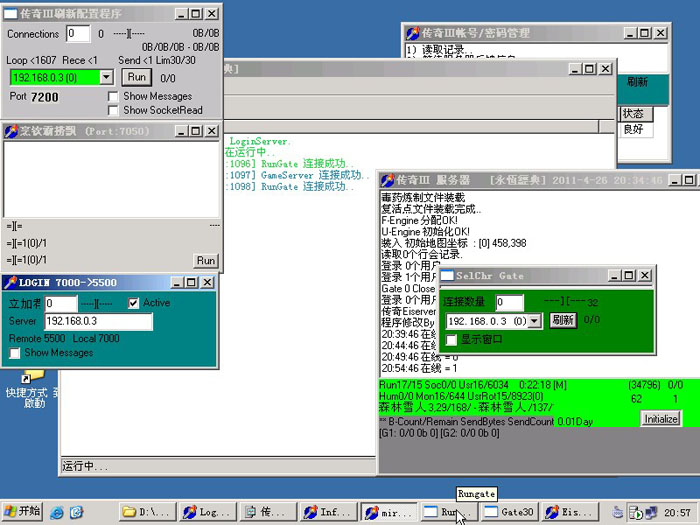Screen dimensions: 700x525
Task: Expand the green 192.168.0.3 (0) dropdown
Action: click(x=107, y=77)
